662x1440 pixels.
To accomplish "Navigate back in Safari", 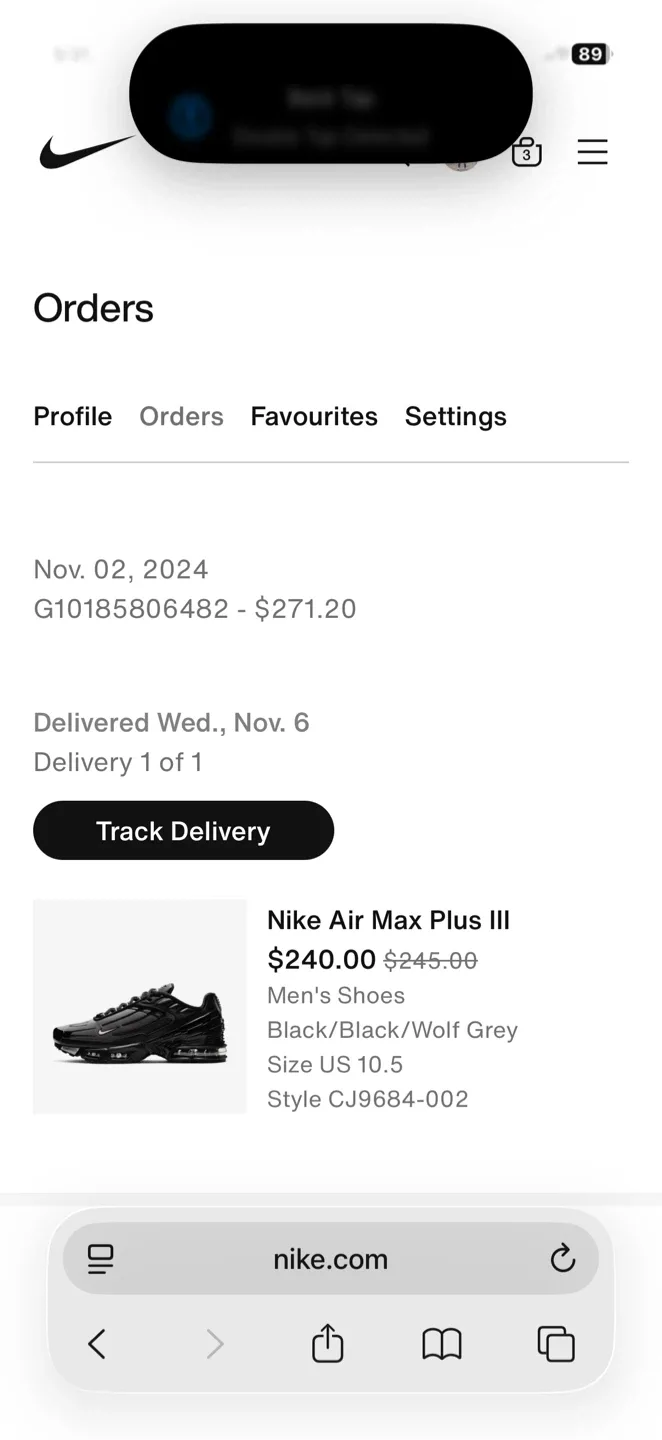I will (x=97, y=1344).
